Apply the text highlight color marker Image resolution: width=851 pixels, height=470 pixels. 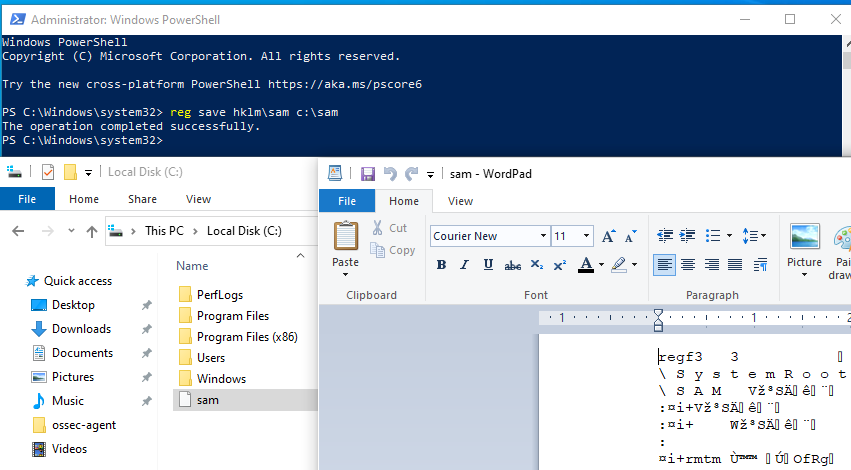(x=619, y=265)
